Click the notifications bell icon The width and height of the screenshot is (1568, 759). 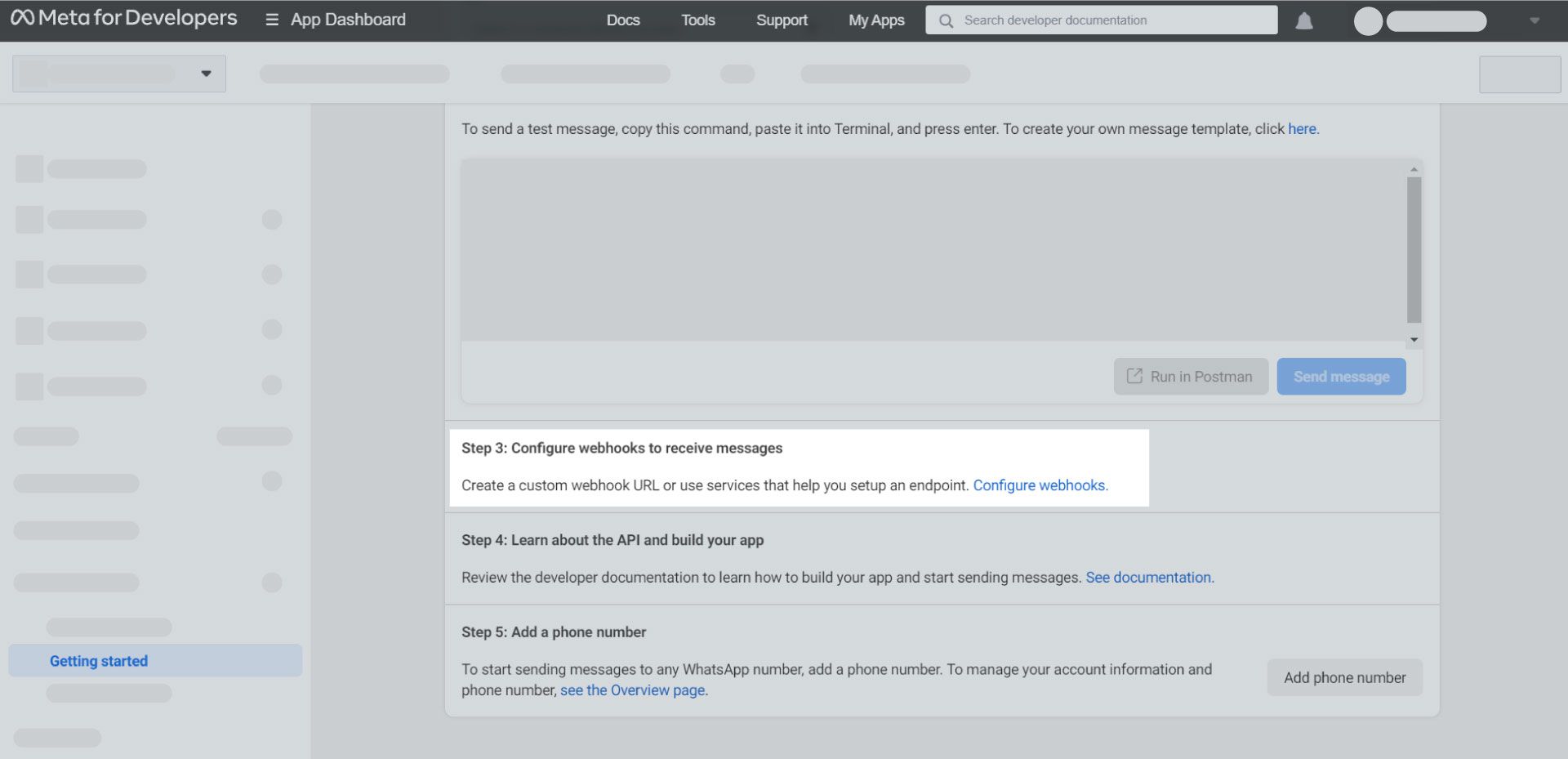pyautogui.click(x=1304, y=20)
